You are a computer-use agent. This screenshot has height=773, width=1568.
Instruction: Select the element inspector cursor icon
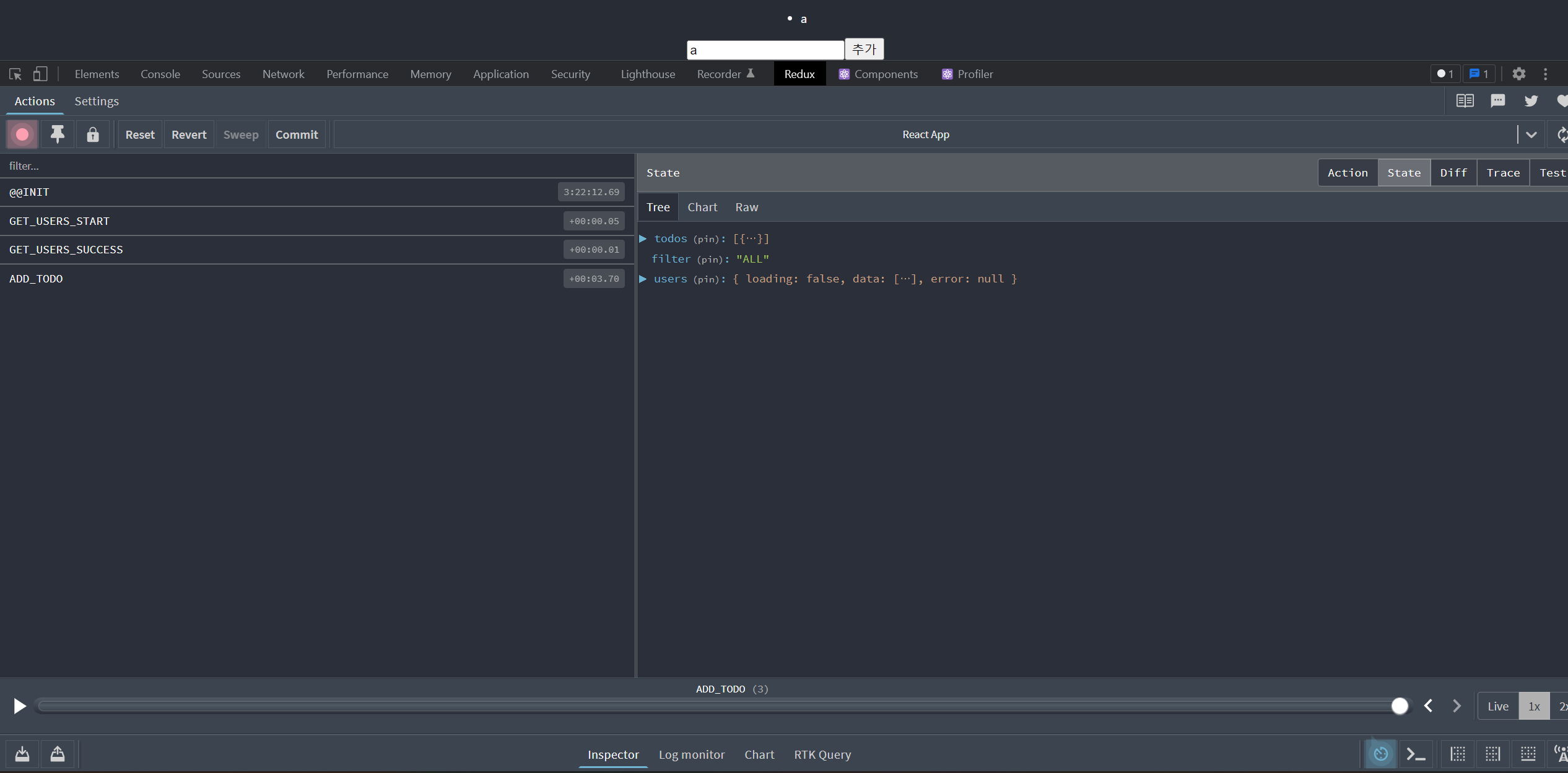coord(15,74)
